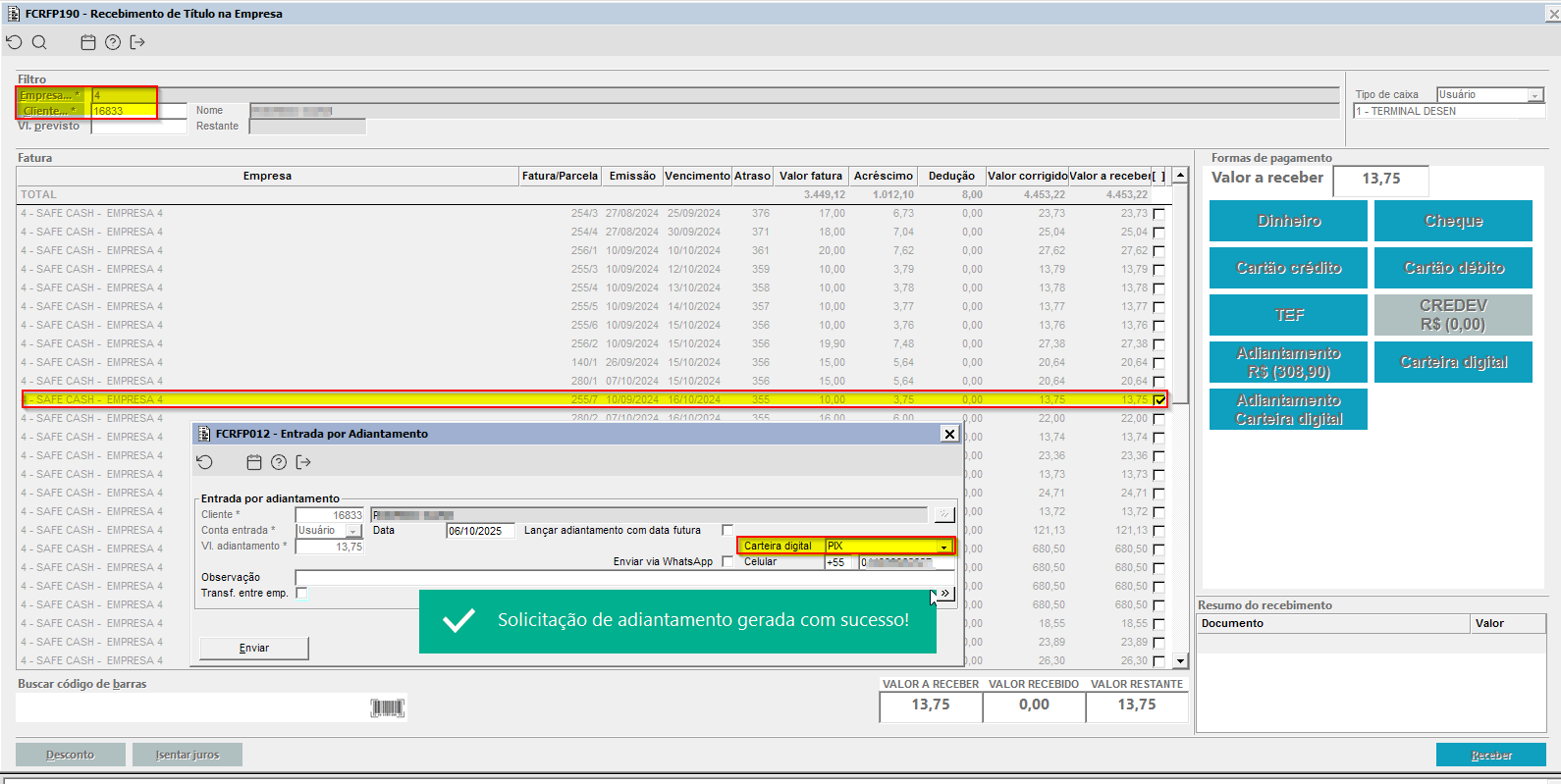
Task: Click the double-arrow expand button in dialog
Action: [x=944, y=594]
